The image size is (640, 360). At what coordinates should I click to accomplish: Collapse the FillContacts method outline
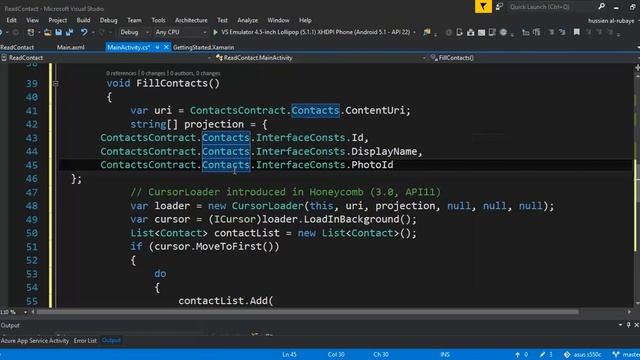click(x=56, y=83)
